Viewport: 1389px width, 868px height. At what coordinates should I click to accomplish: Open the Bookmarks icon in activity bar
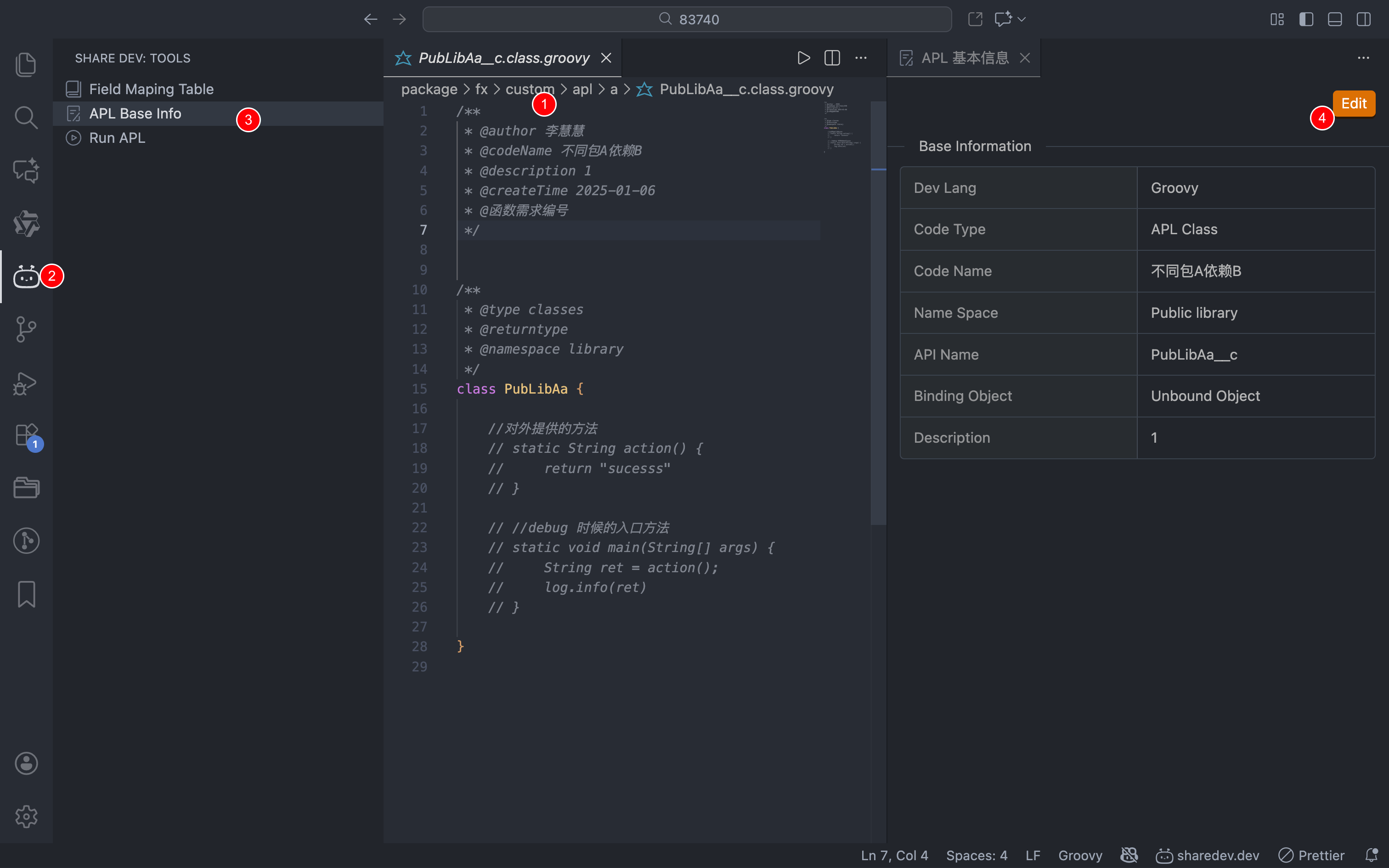(26, 593)
